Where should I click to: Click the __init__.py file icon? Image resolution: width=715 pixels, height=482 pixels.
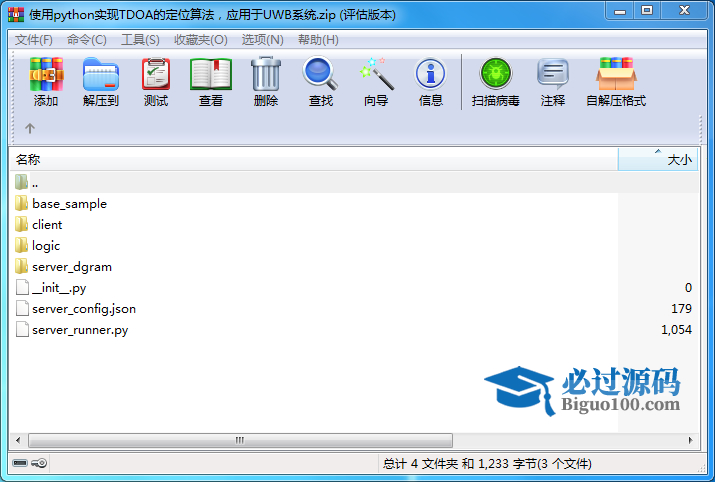point(22,287)
